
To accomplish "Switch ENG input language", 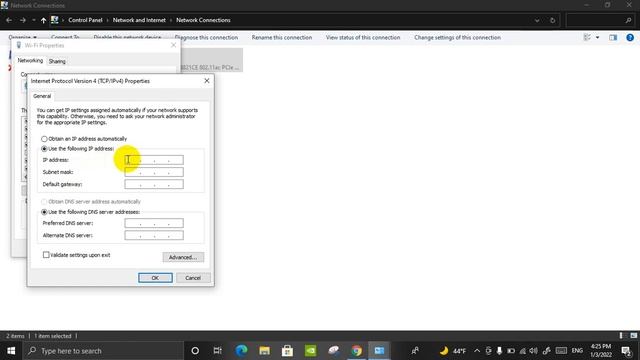I will pyautogui.click(x=577, y=351).
